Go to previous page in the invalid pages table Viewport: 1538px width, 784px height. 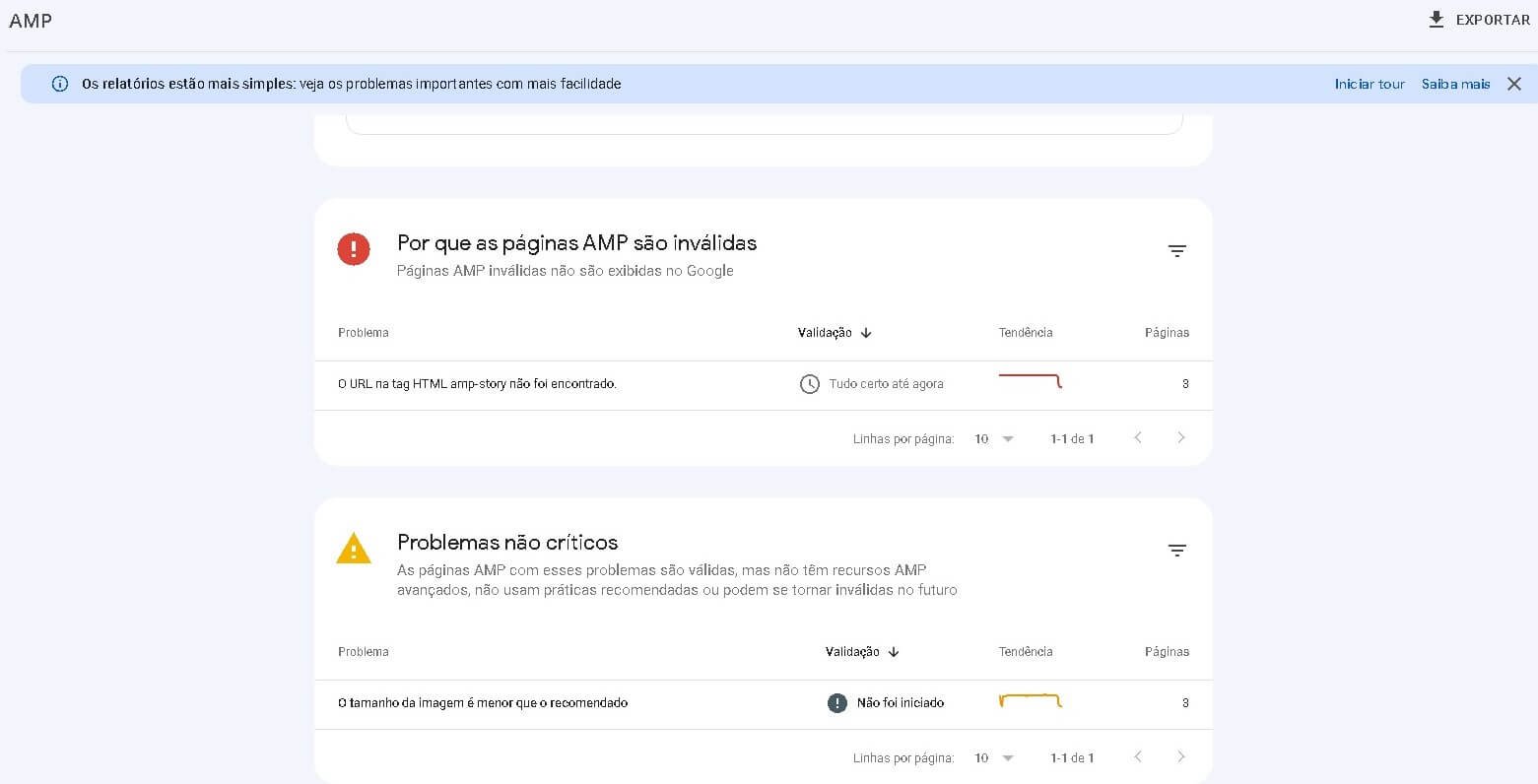coord(1138,438)
